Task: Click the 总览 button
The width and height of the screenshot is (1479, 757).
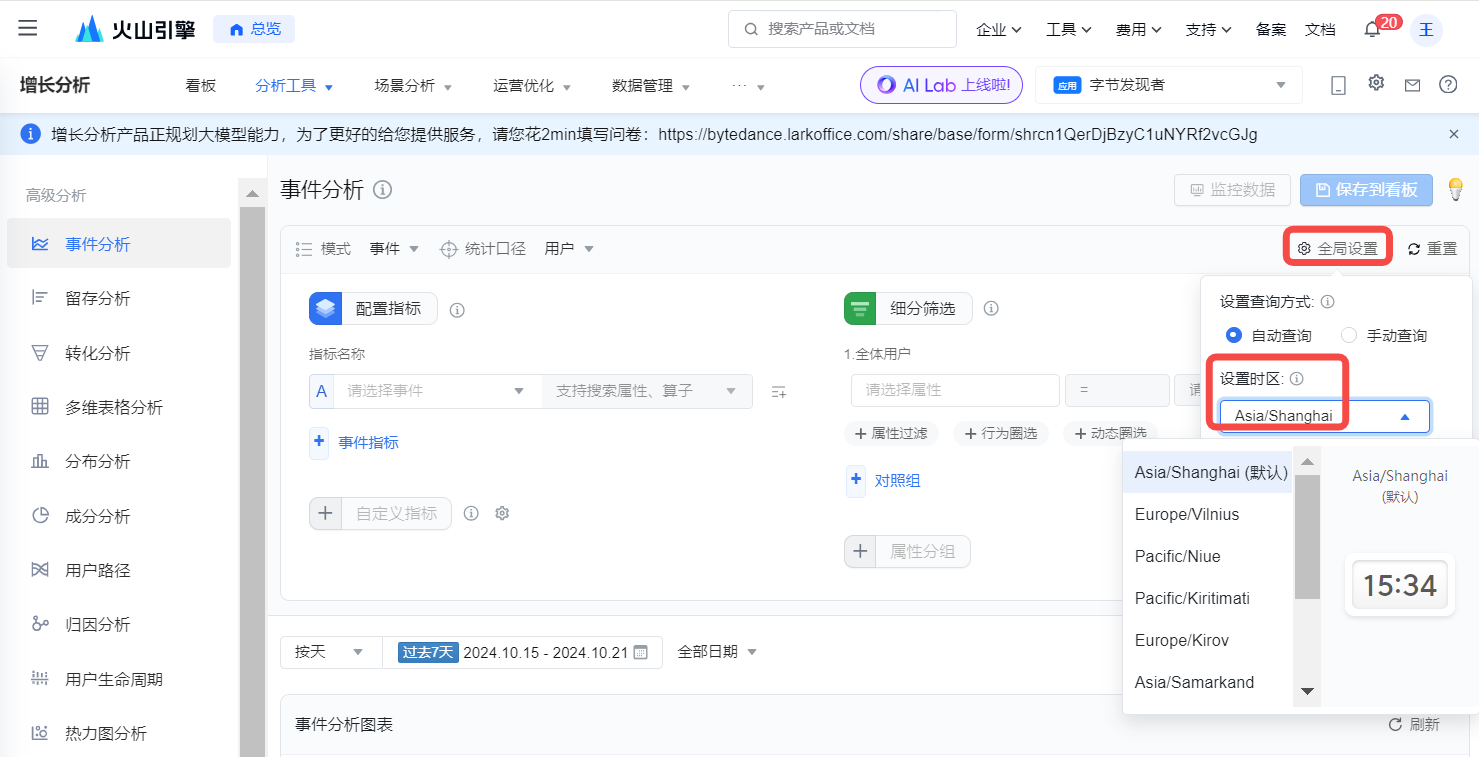Action: pos(254,29)
